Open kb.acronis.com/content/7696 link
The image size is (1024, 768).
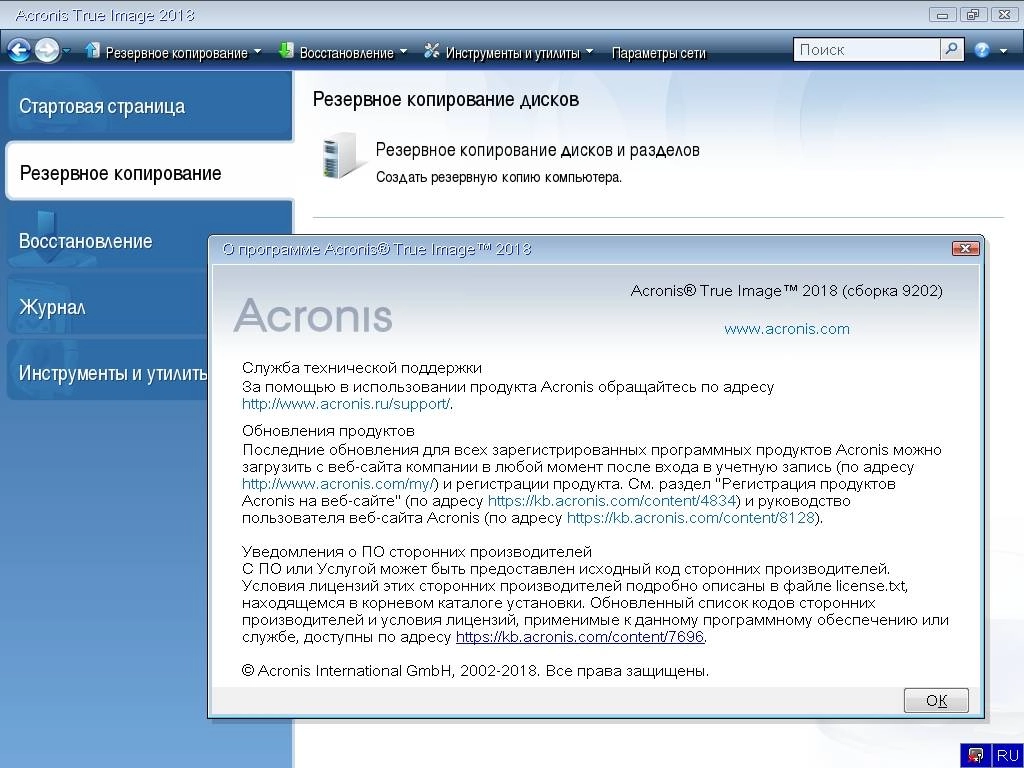click(580, 637)
